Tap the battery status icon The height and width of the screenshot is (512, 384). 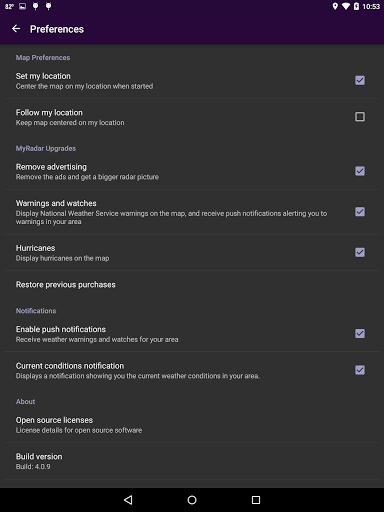click(x=356, y=6)
